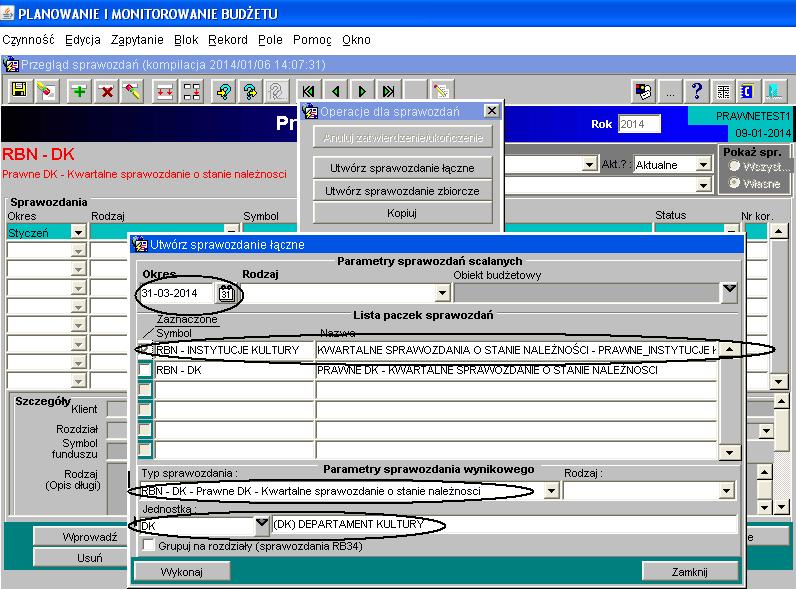Click the Zamknij button
The width and height of the screenshot is (796, 589).
point(689,572)
